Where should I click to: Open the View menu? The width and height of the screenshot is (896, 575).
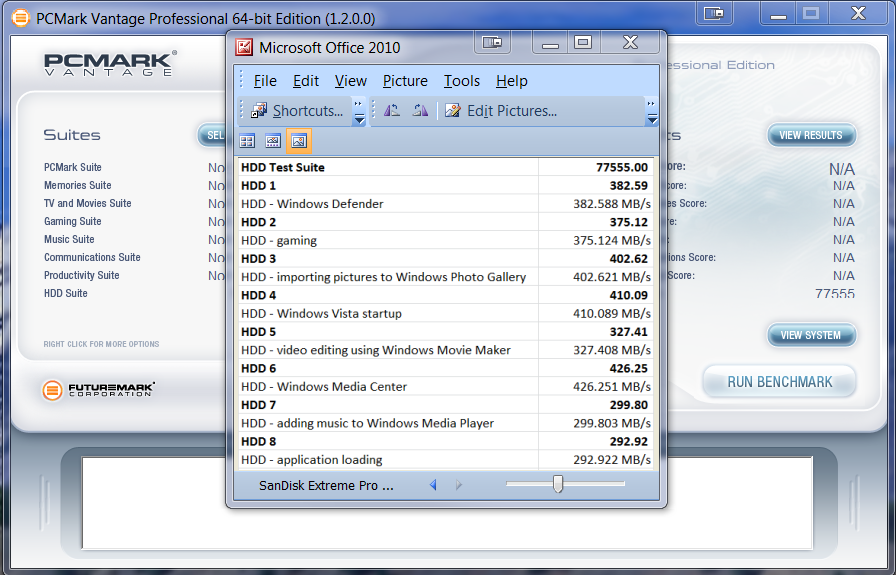pyautogui.click(x=351, y=81)
